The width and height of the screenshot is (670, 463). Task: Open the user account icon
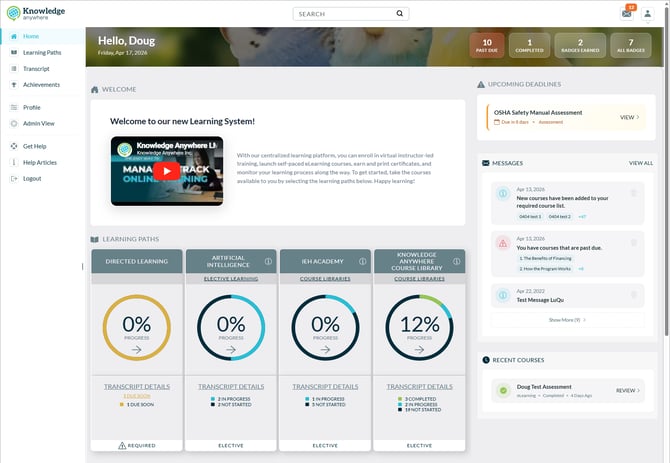(648, 14)
